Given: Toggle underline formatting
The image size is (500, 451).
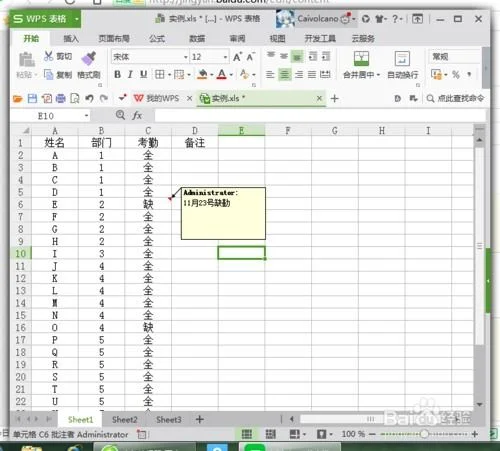Looking at the screenshot, I should pos(143,74).
